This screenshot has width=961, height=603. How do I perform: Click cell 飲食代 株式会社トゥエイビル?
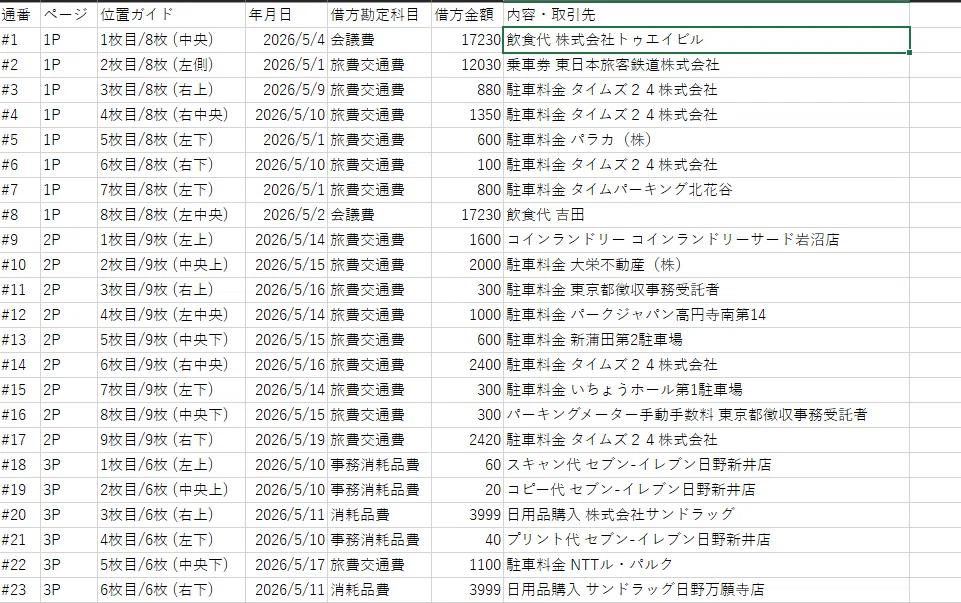pos(706,40)
